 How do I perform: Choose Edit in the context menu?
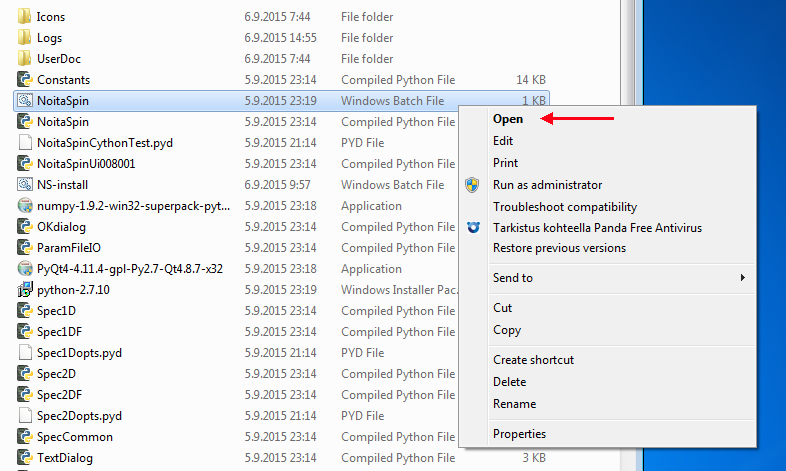click(x=503, y=141)
